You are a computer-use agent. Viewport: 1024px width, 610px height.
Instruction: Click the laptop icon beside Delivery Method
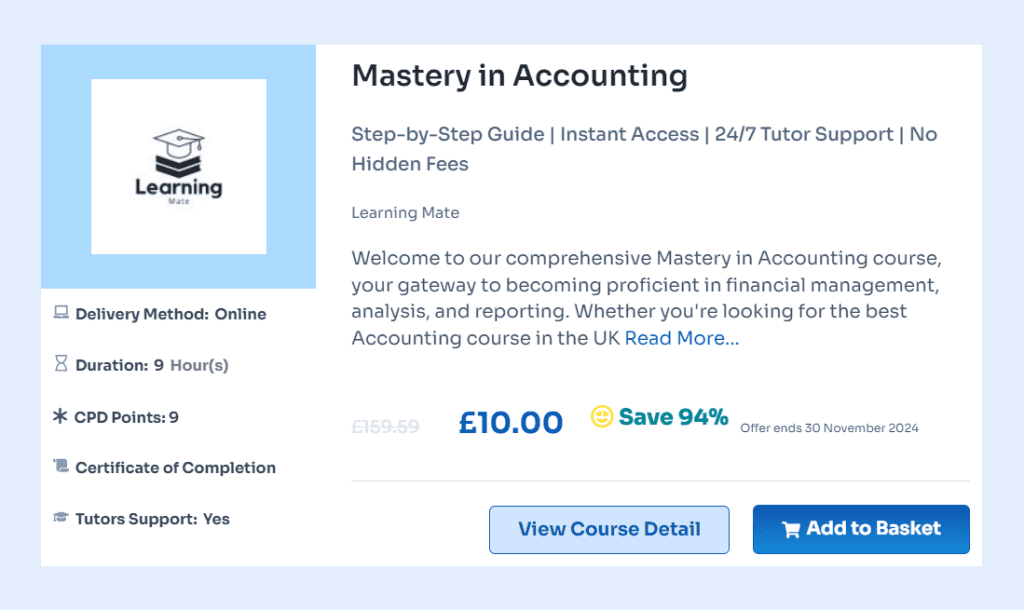click(61, 313)
